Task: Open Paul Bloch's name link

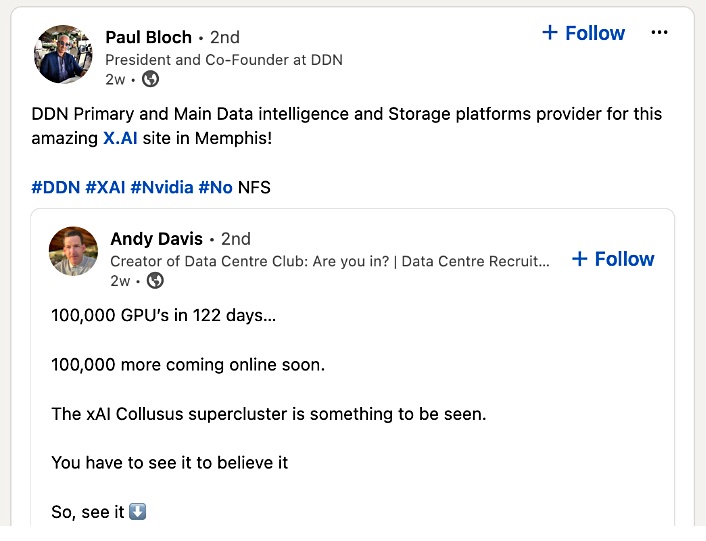Action: click(149, 37)
